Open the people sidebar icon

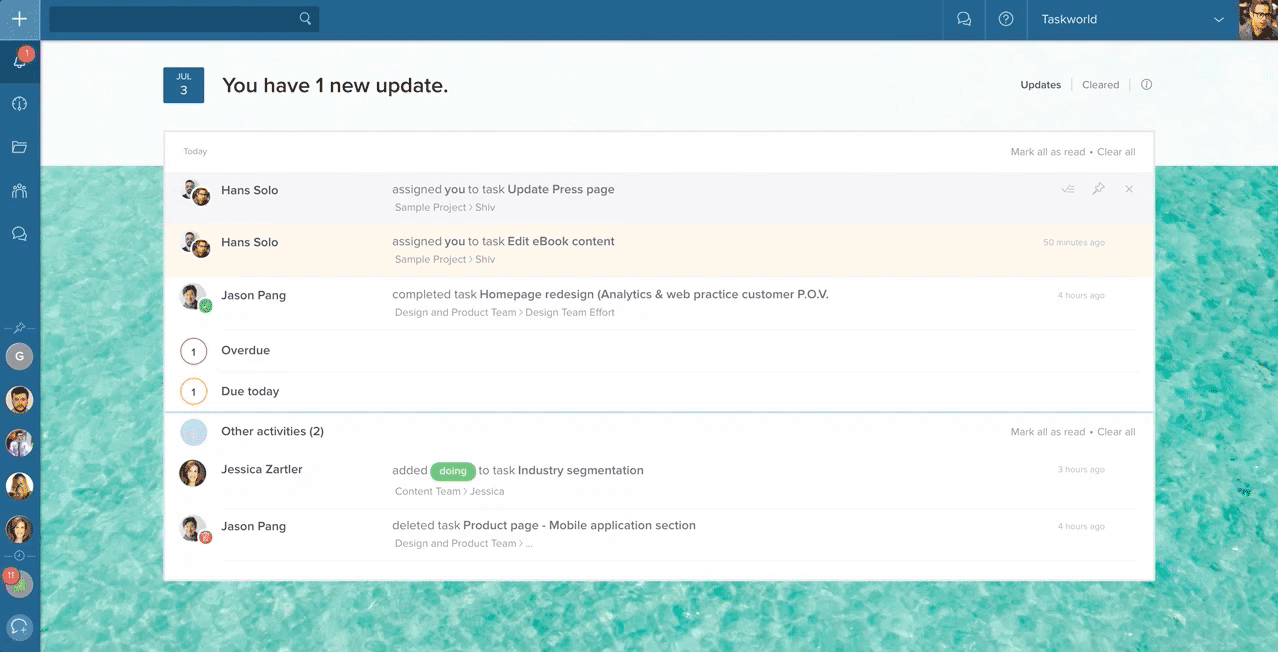19,191
